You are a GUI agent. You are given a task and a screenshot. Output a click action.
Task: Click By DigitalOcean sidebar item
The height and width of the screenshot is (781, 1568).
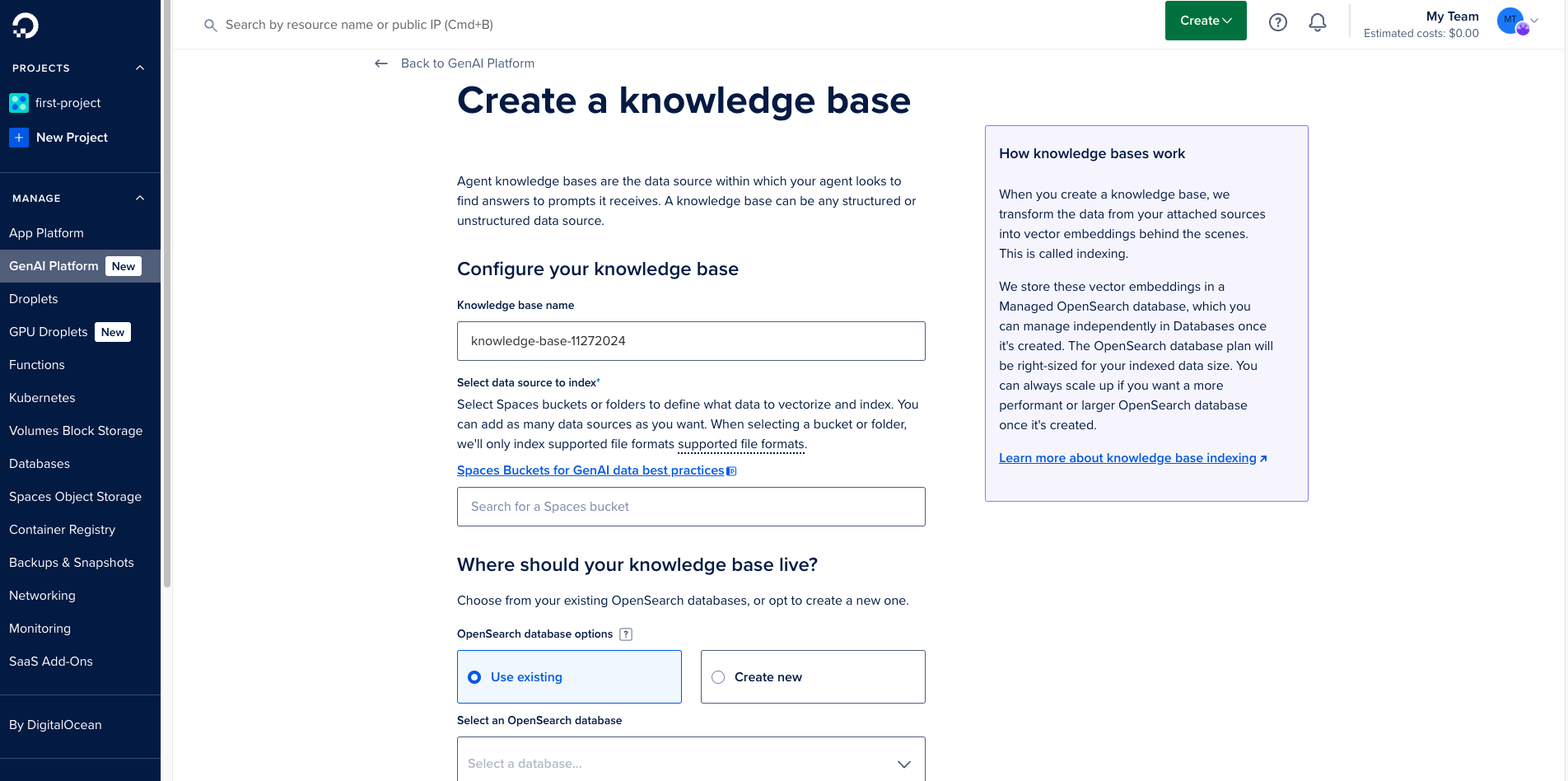(55, 725)
